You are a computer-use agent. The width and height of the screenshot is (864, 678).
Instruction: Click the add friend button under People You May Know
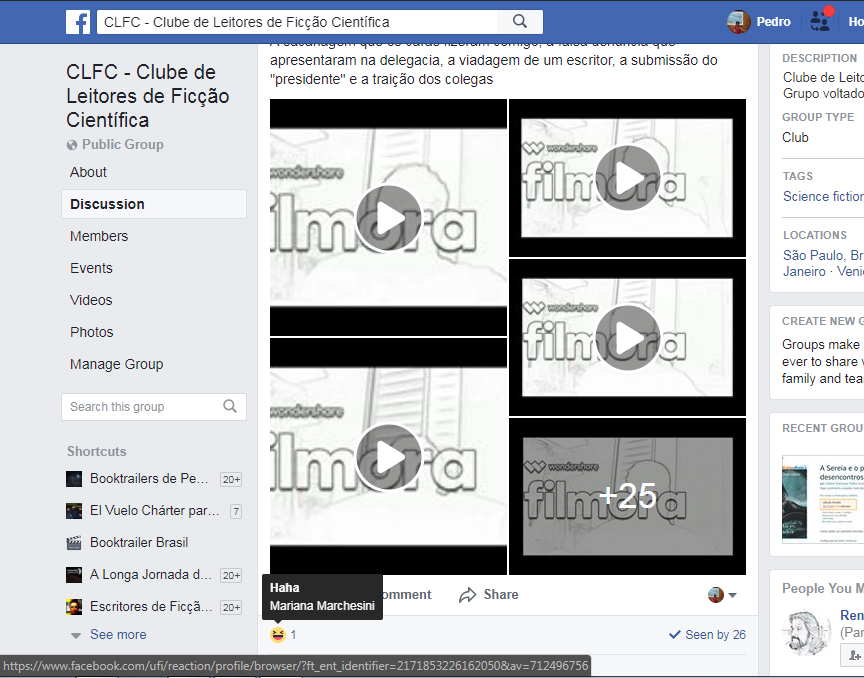852,655
